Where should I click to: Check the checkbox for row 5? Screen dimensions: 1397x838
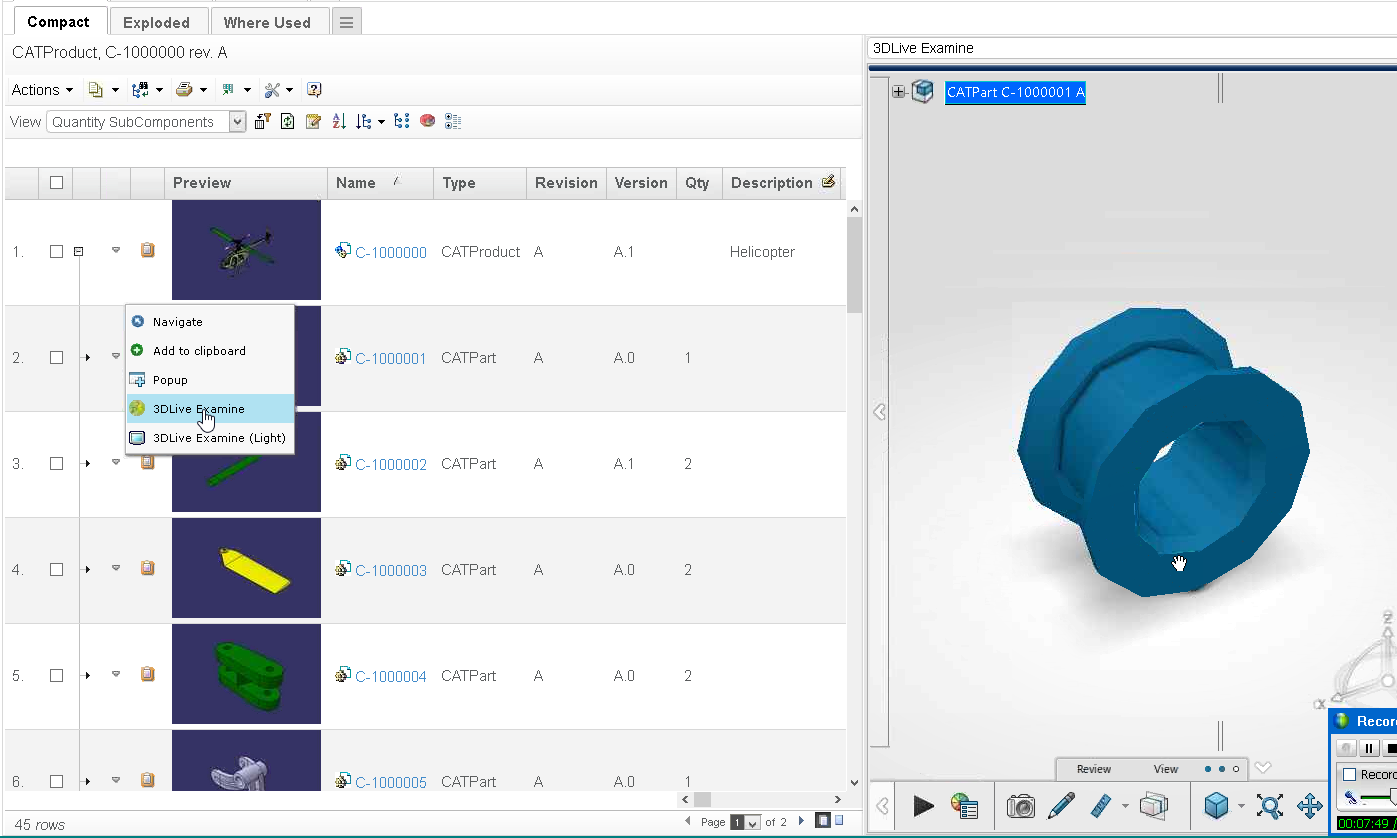click(x=57, y=676)
